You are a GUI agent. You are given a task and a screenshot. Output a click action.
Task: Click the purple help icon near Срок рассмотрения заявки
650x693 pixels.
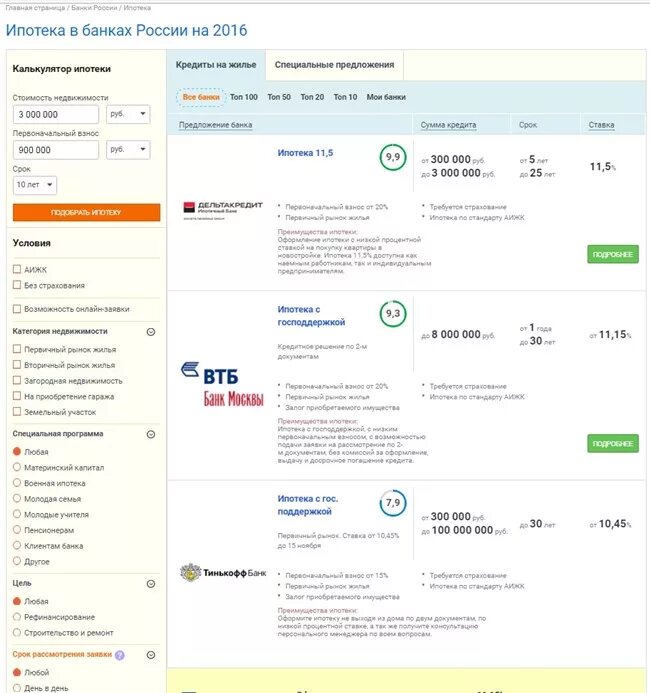tap(120, 655)
